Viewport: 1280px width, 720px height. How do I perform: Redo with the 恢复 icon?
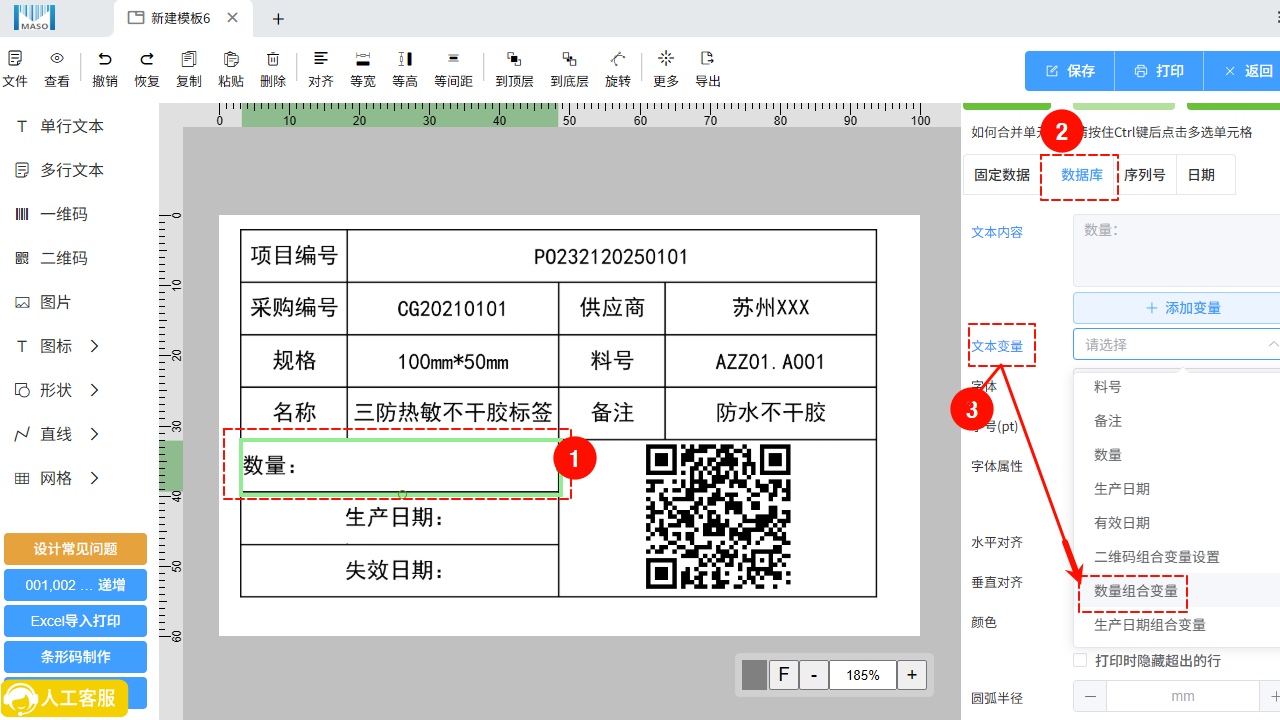tap(147, 59)
